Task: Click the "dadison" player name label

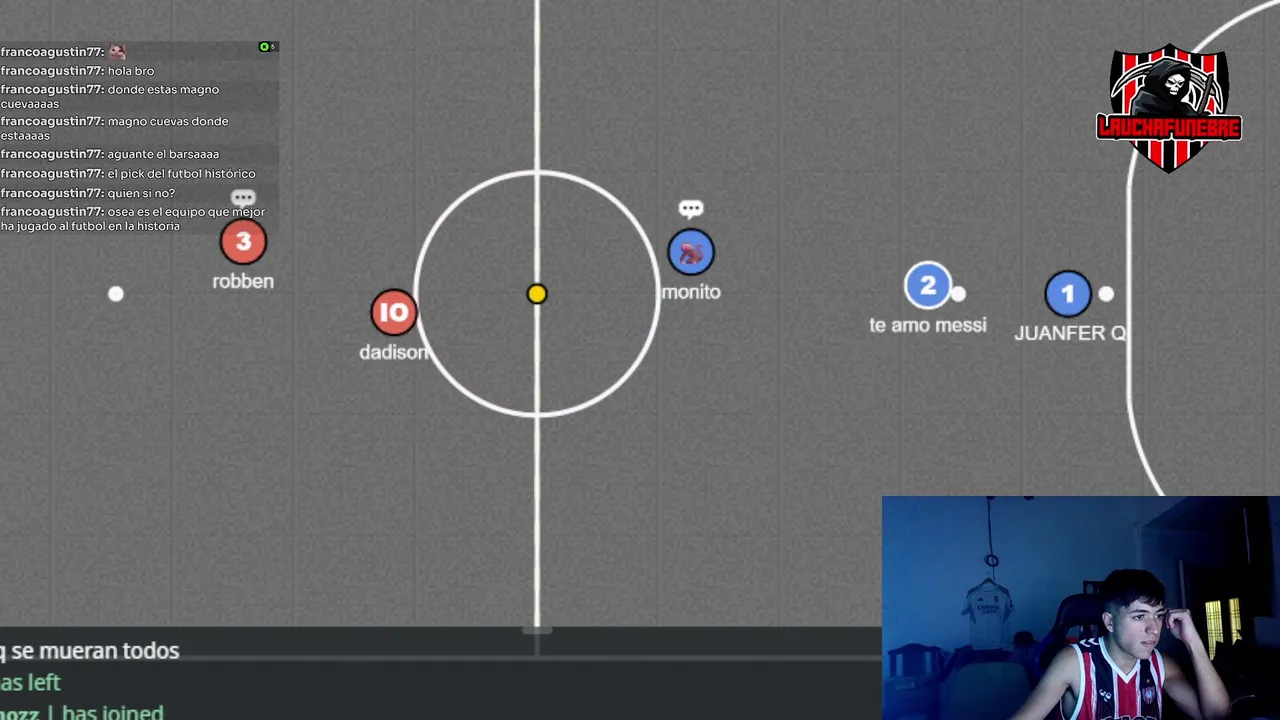Action: pyautogui.click(x=394, y=352)
